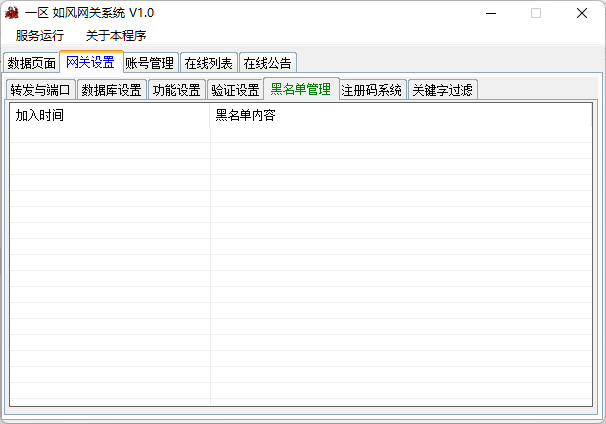Screen dimensions: 606x424
Task: Sort by the 加入时间 column header
Action: 110,115
